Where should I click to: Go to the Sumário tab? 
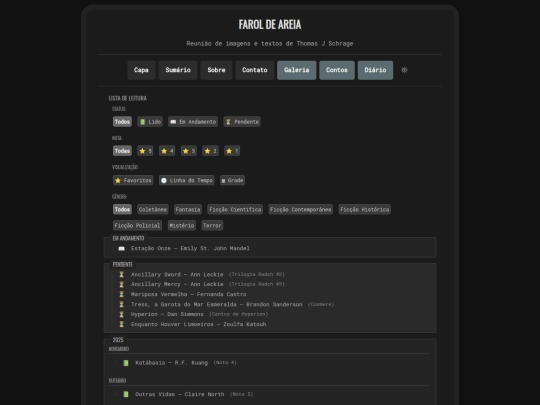click(178, 70)
